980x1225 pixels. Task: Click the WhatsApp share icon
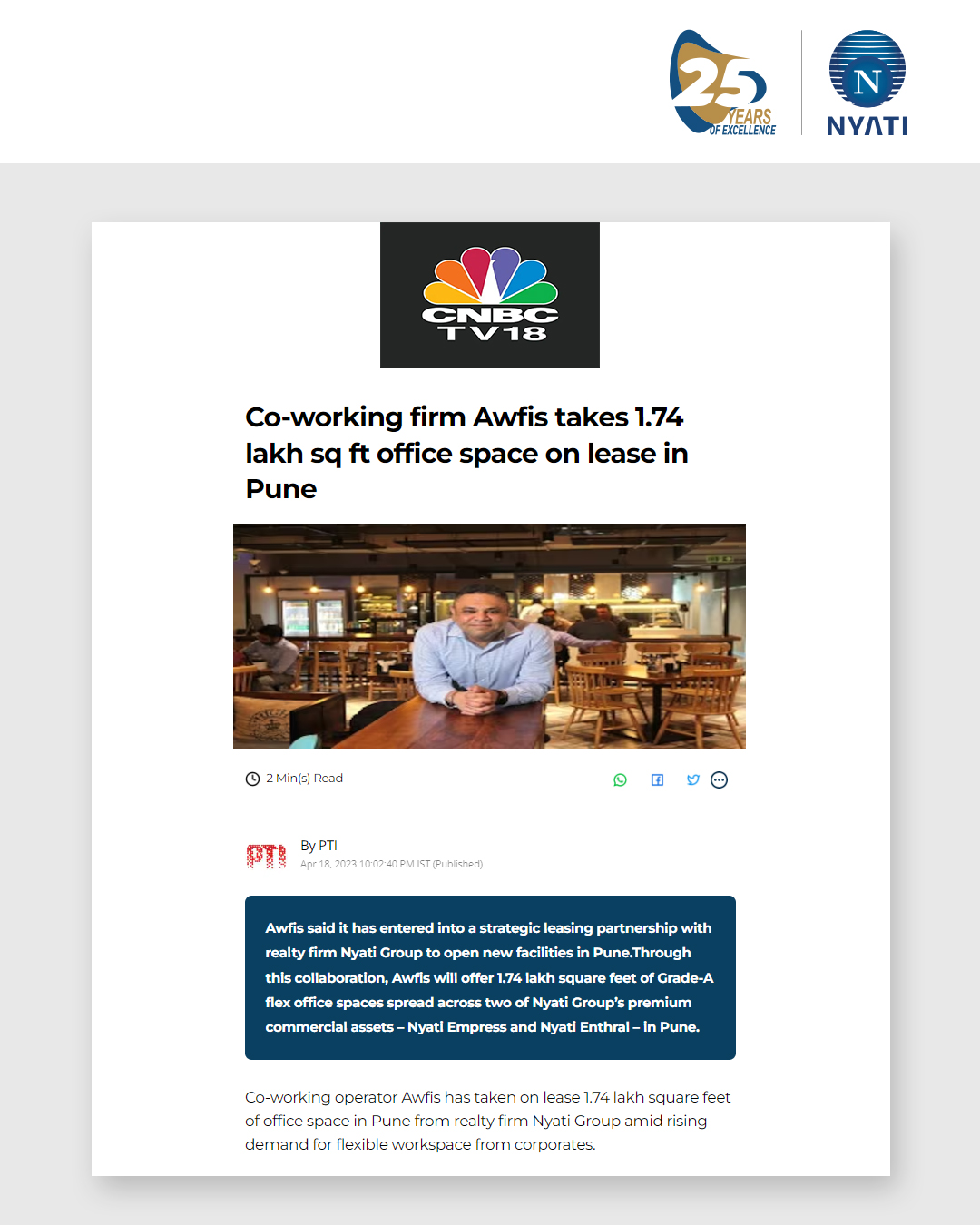pos(620,779)
